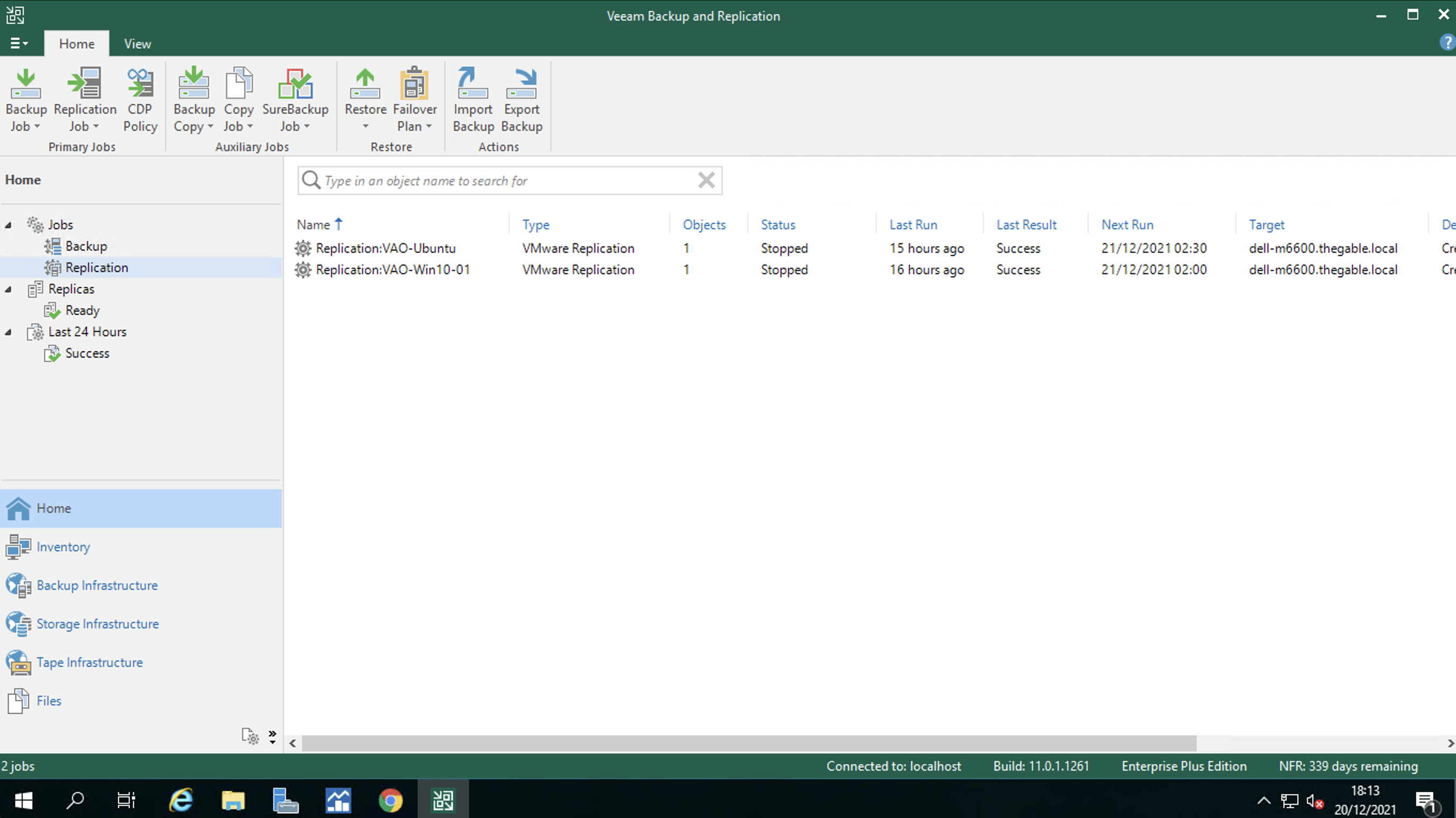Open Task View from the taskbar
This screenshot has height=818, width=1456.
[x=126, y=799]
